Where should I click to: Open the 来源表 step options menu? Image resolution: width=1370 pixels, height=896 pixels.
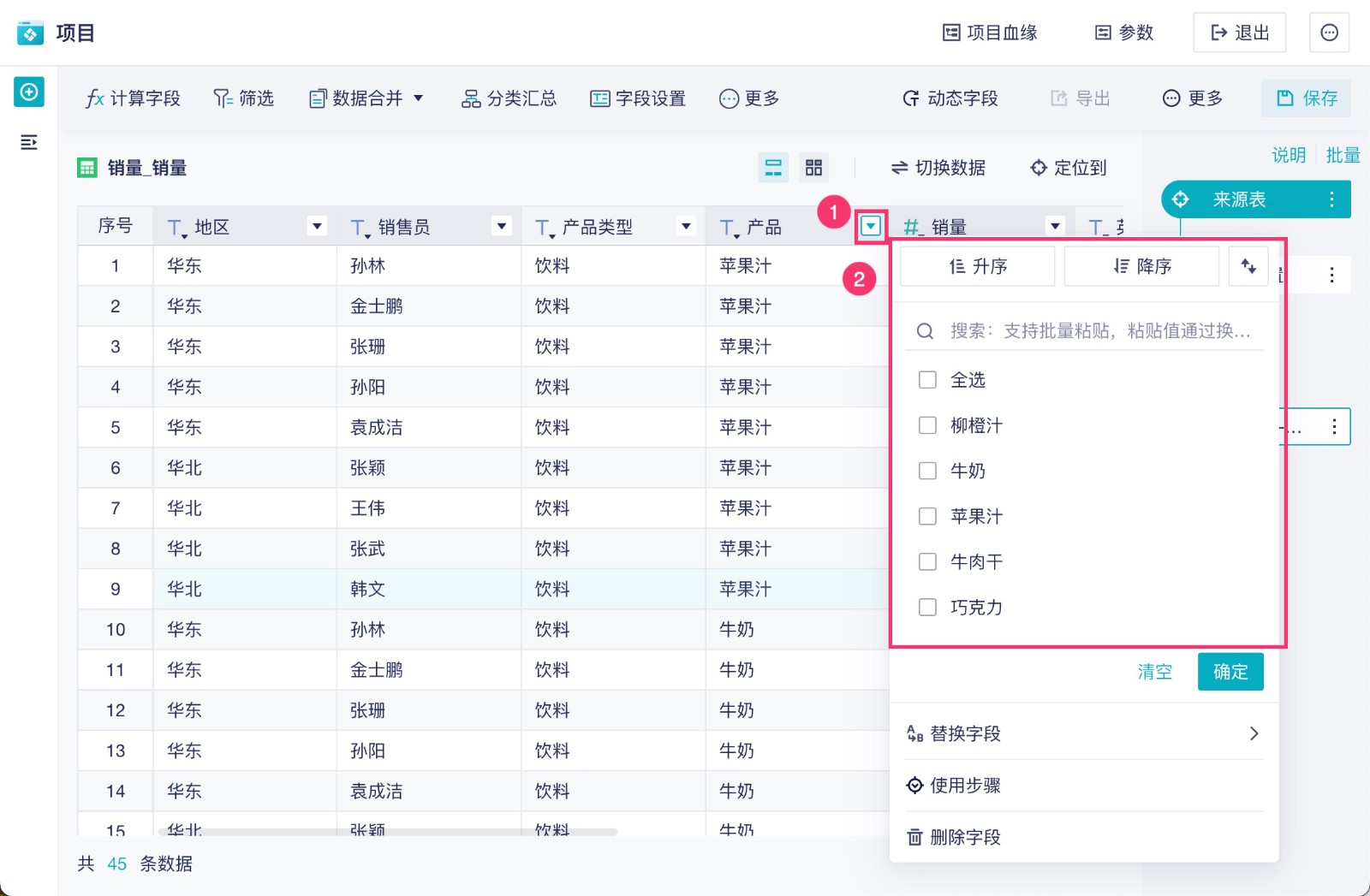point(1331,199)
